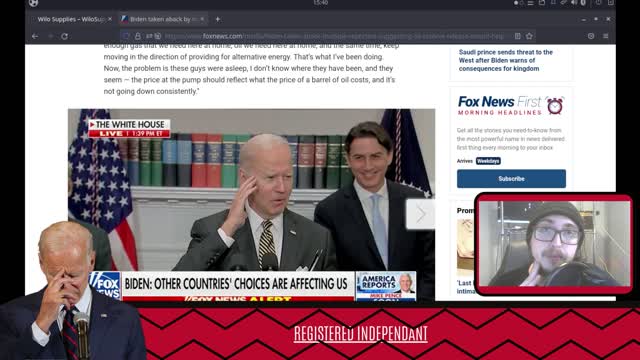Click the browser forward arrow

pos(50,36)
